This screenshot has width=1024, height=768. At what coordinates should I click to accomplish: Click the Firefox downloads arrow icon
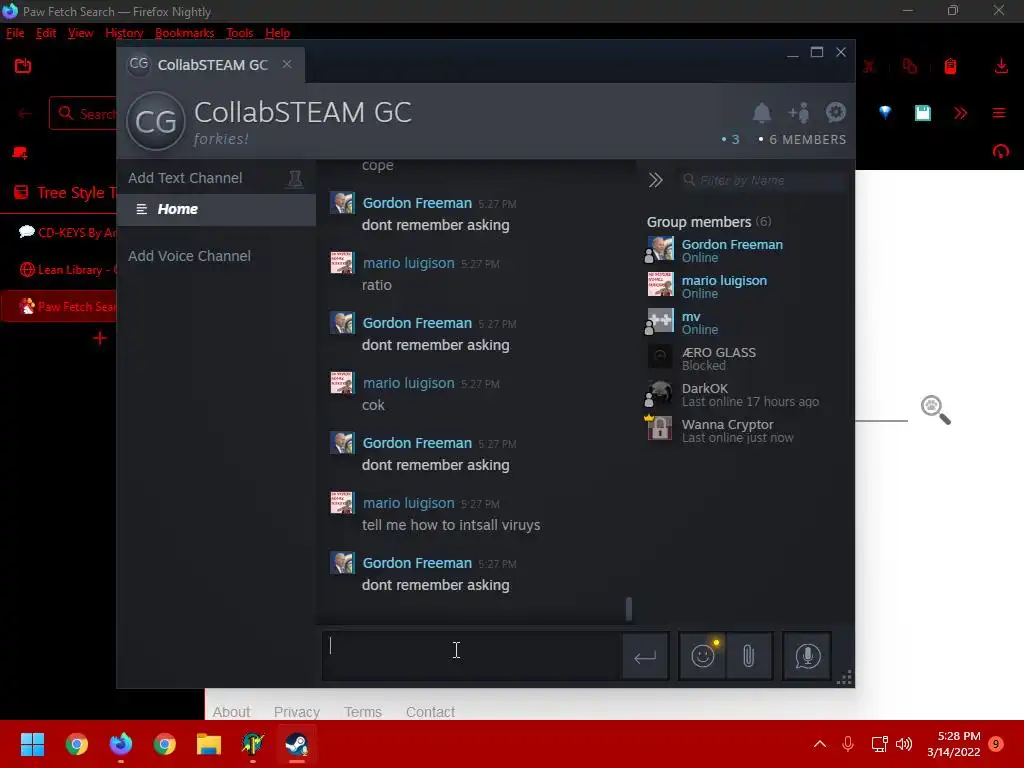coord(1001,65)
